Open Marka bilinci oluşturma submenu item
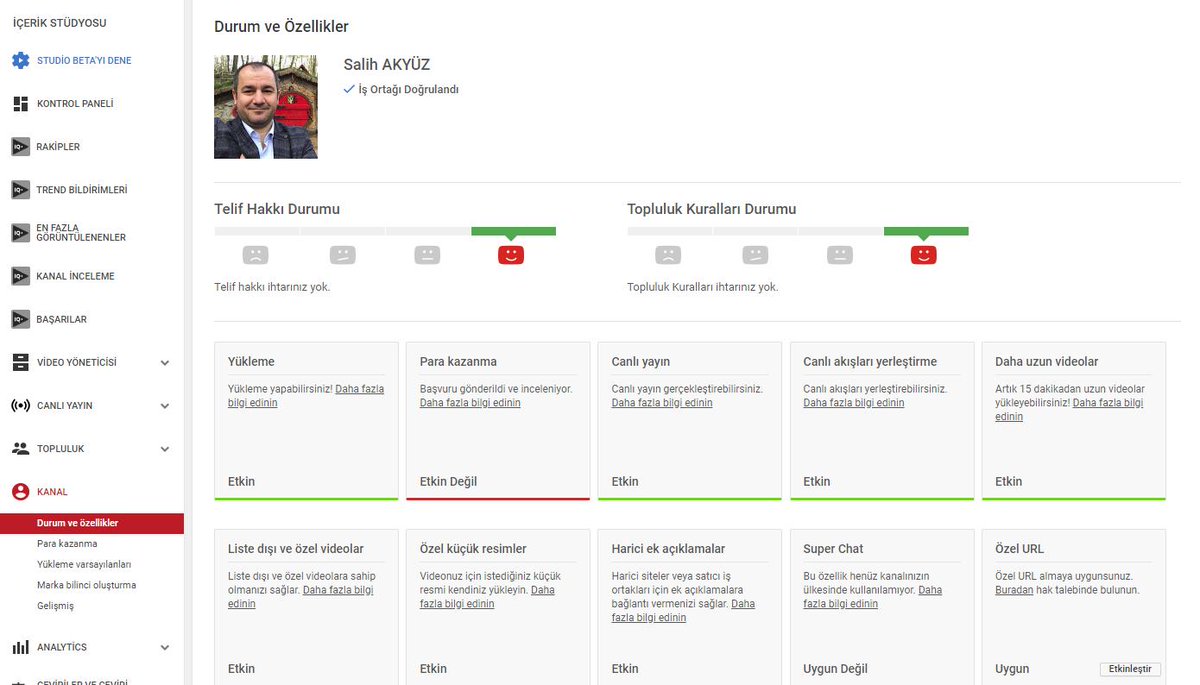The image size is (1200, 685). [86, 585]
